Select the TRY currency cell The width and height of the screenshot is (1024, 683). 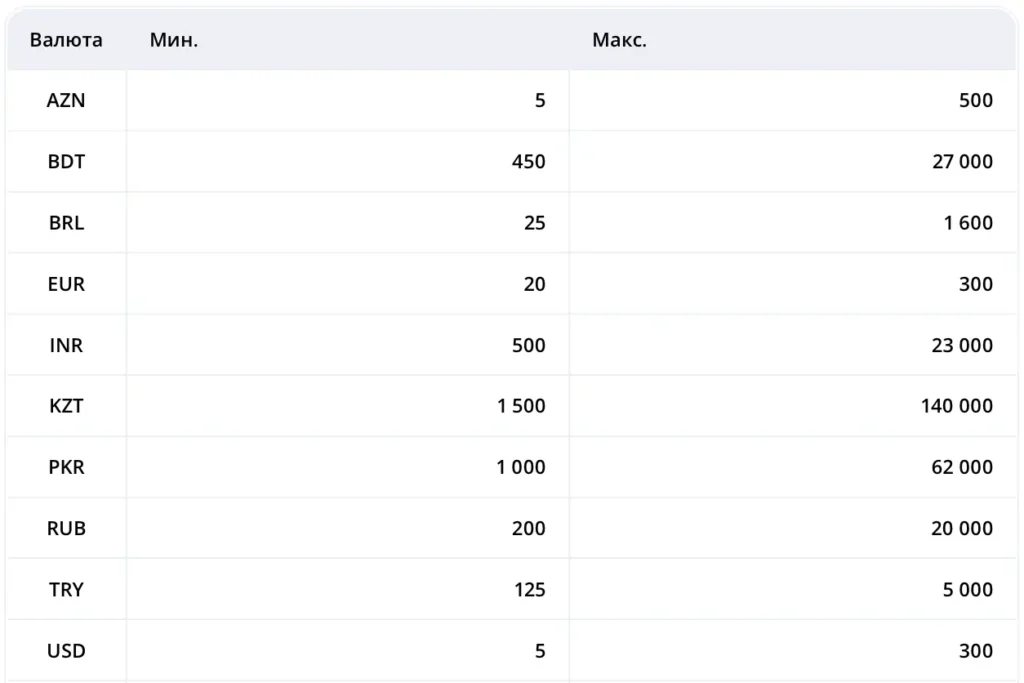coord(66,589)
